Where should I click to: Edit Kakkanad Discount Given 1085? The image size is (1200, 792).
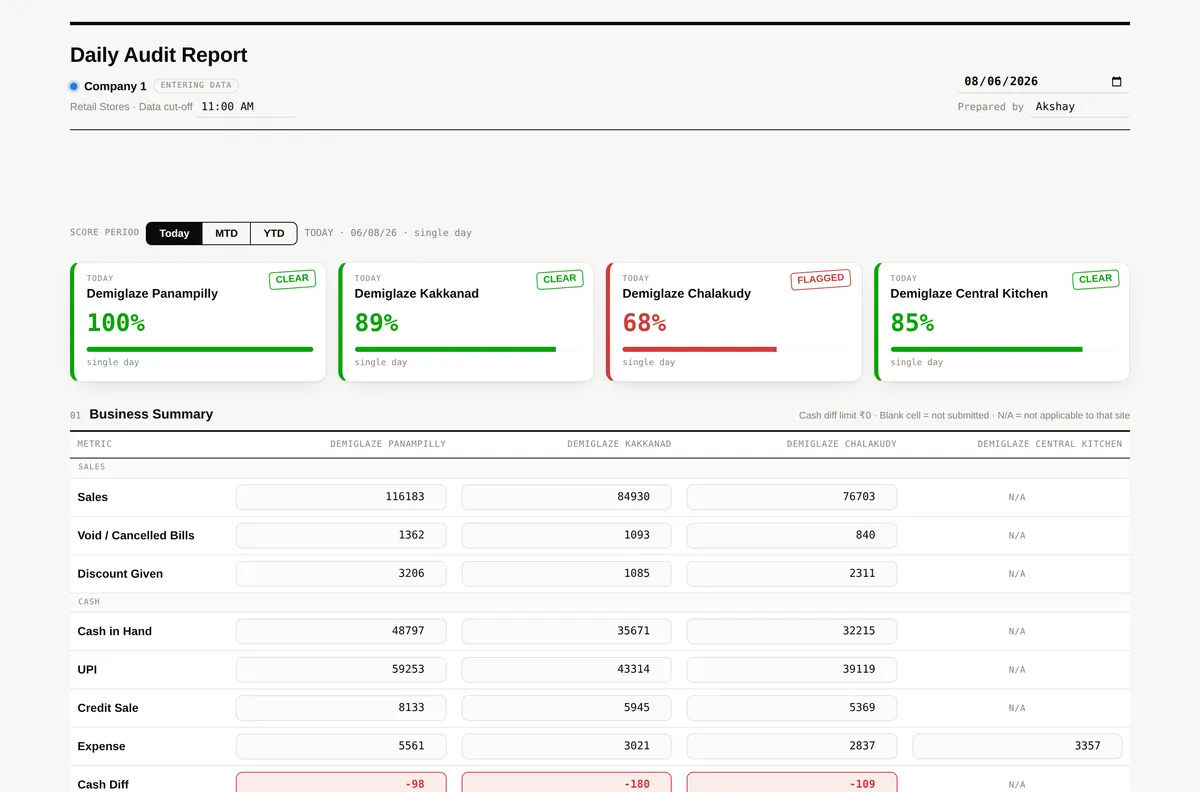(x=566, y=574)
